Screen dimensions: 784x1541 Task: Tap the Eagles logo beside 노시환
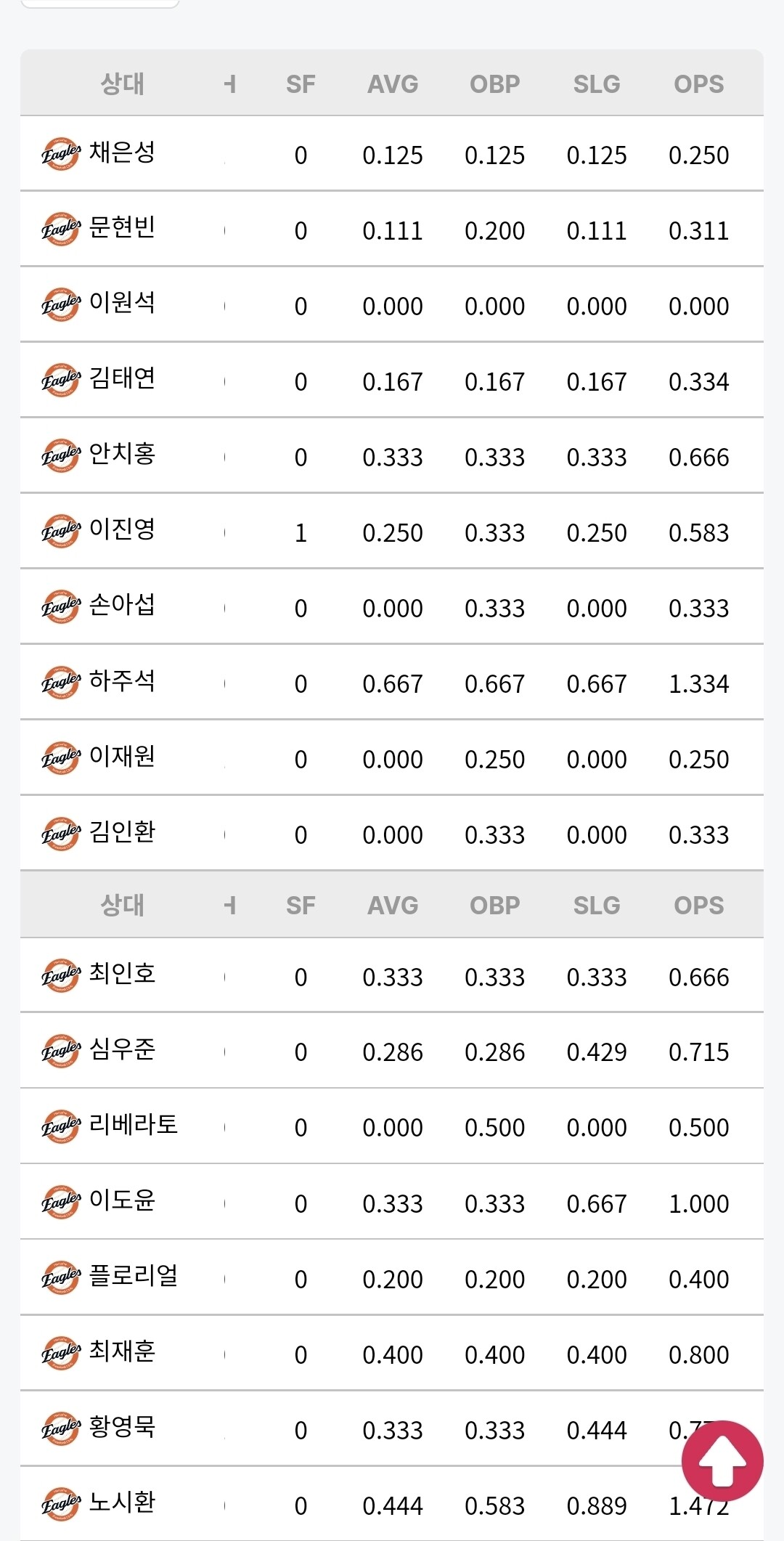point(61,1504)
